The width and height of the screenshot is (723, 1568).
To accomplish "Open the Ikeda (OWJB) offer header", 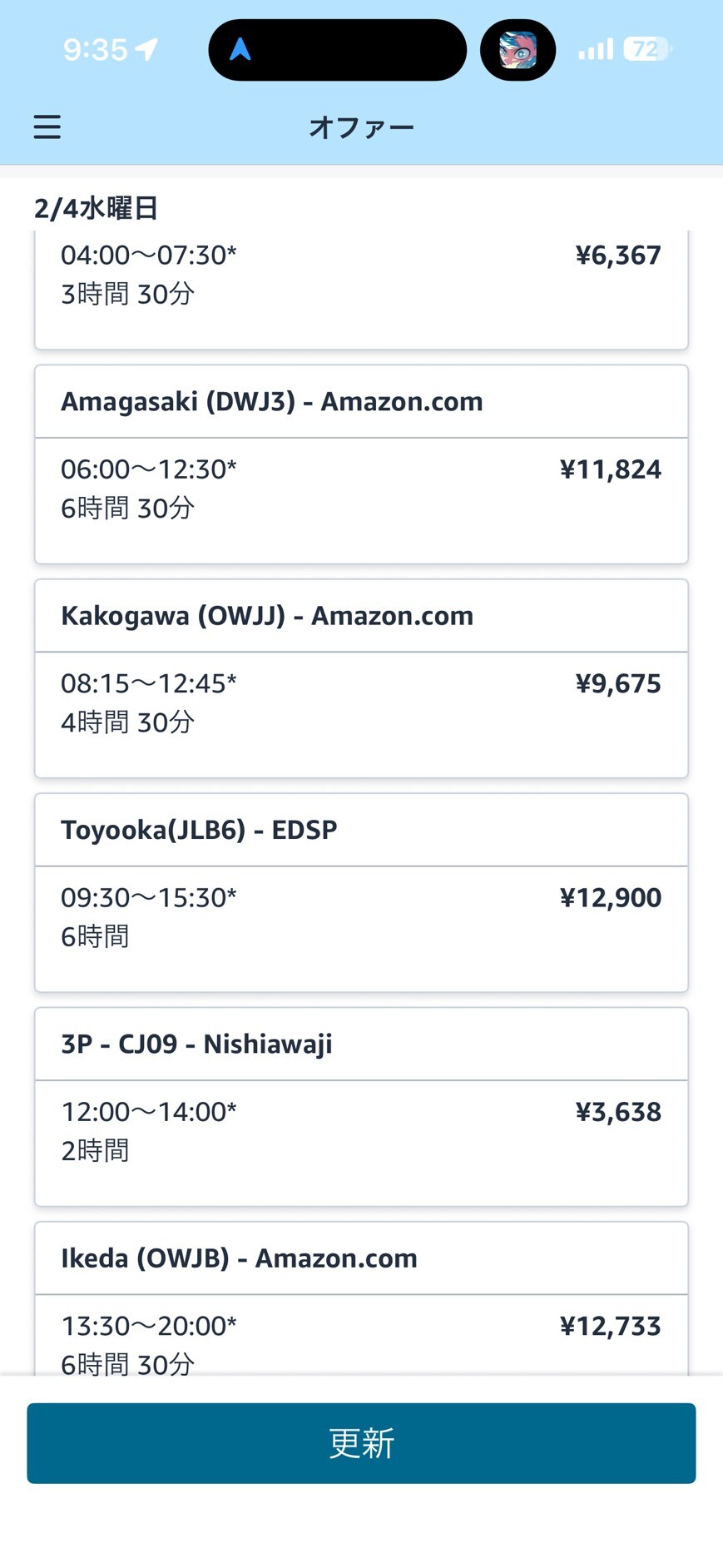I will (239, 1258).
